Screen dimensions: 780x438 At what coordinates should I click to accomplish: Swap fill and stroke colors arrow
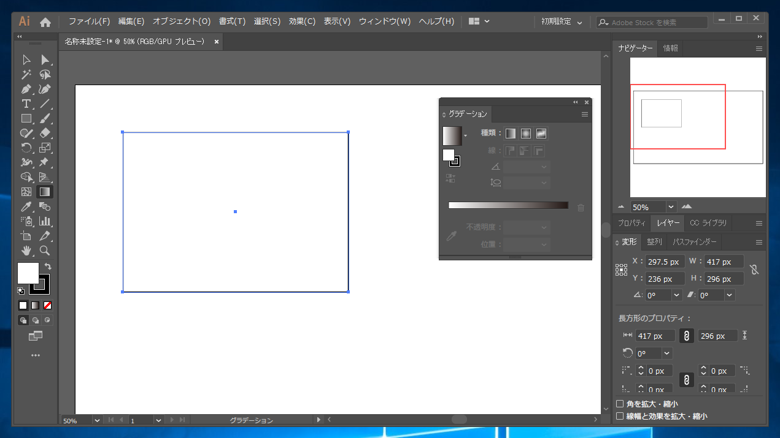coord(48,266)
